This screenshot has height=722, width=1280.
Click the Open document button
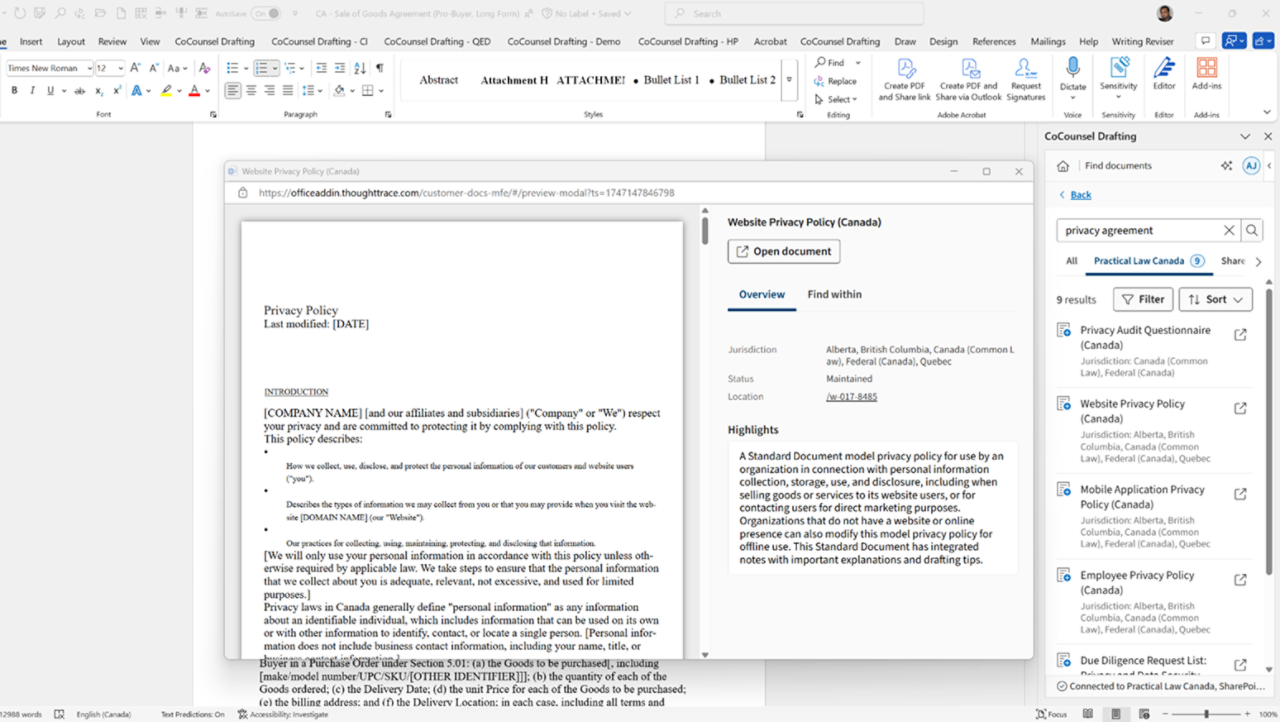[783, 251]
